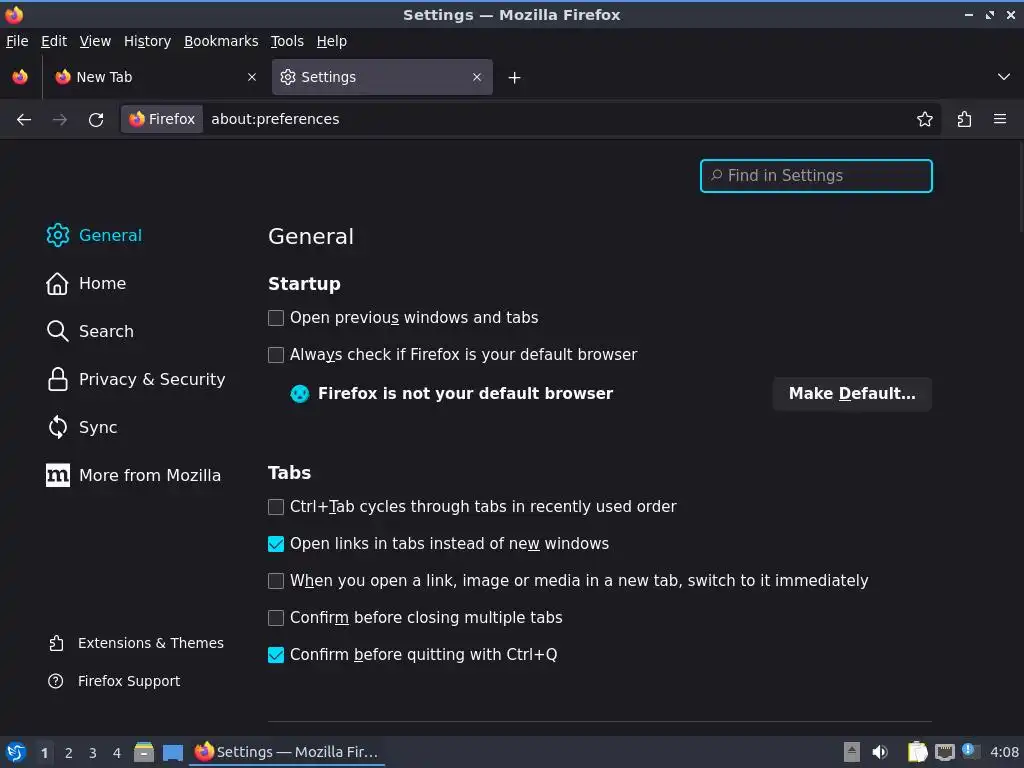
Task: Click the update notification tray icon
Action: [970, 751]
